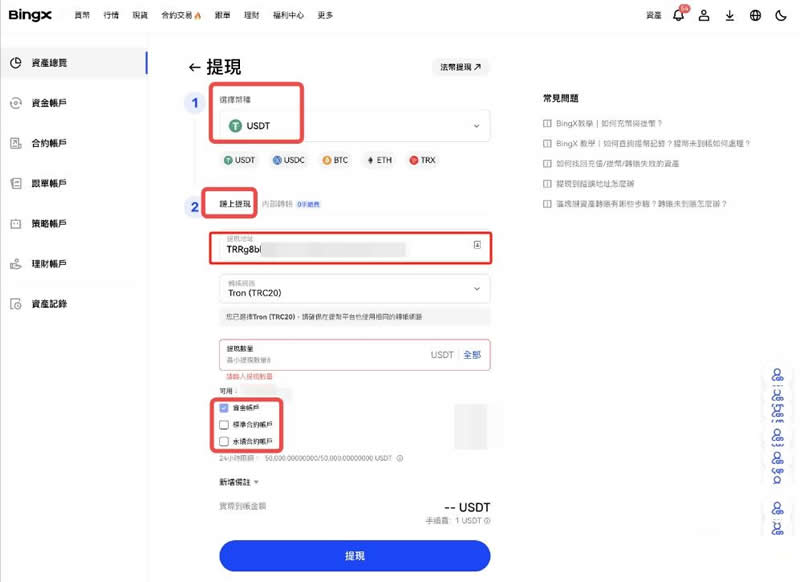800x582 pixels.
Task: Click the user profile icon
Action: tap(705, 16)
